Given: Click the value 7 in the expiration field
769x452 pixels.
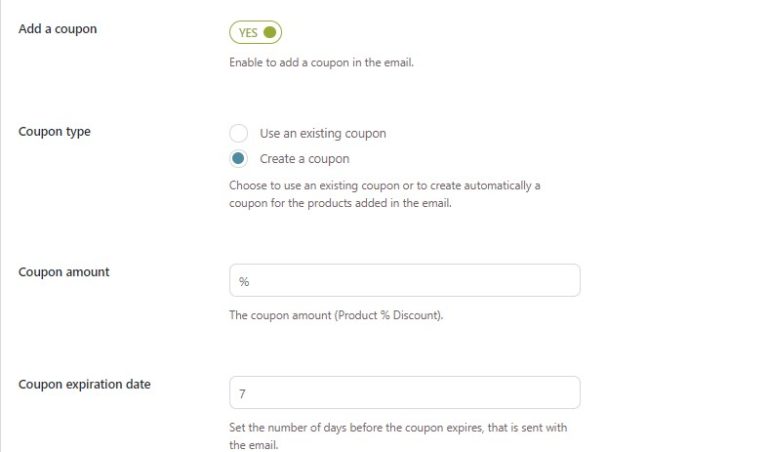Looking at the screenshot, I should click(242, 393).
